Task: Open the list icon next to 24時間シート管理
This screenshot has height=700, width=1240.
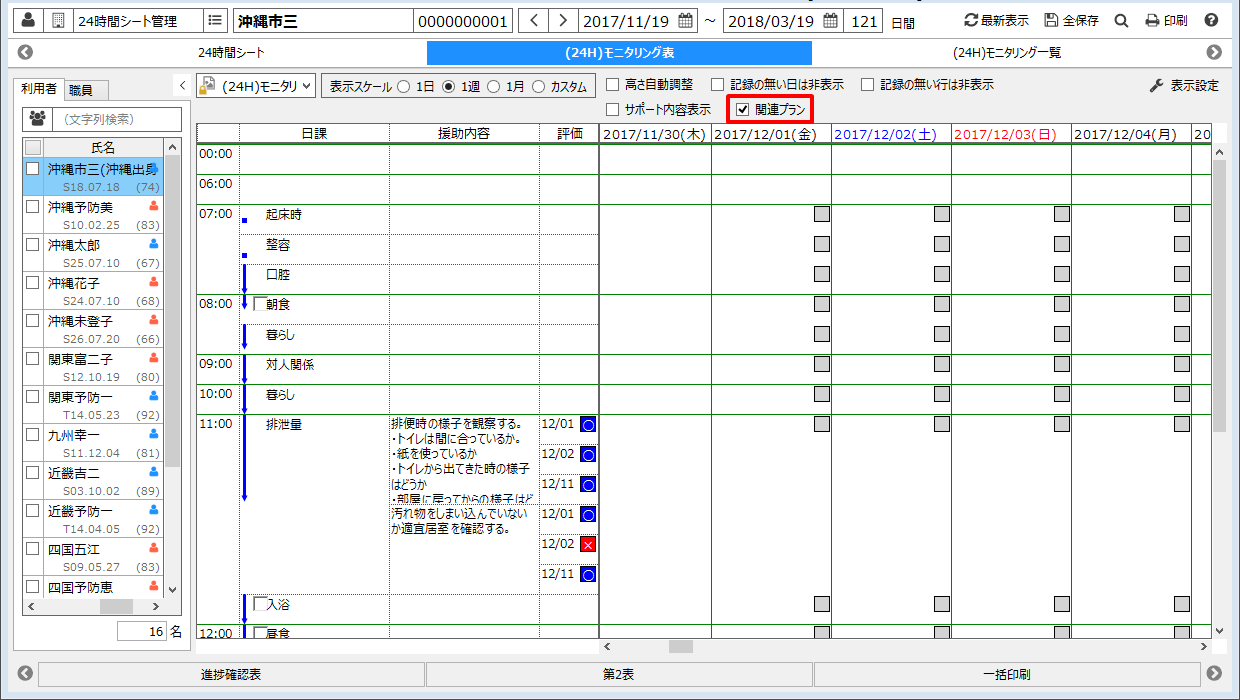Action: pyautogui.click(x=215, y=20)
